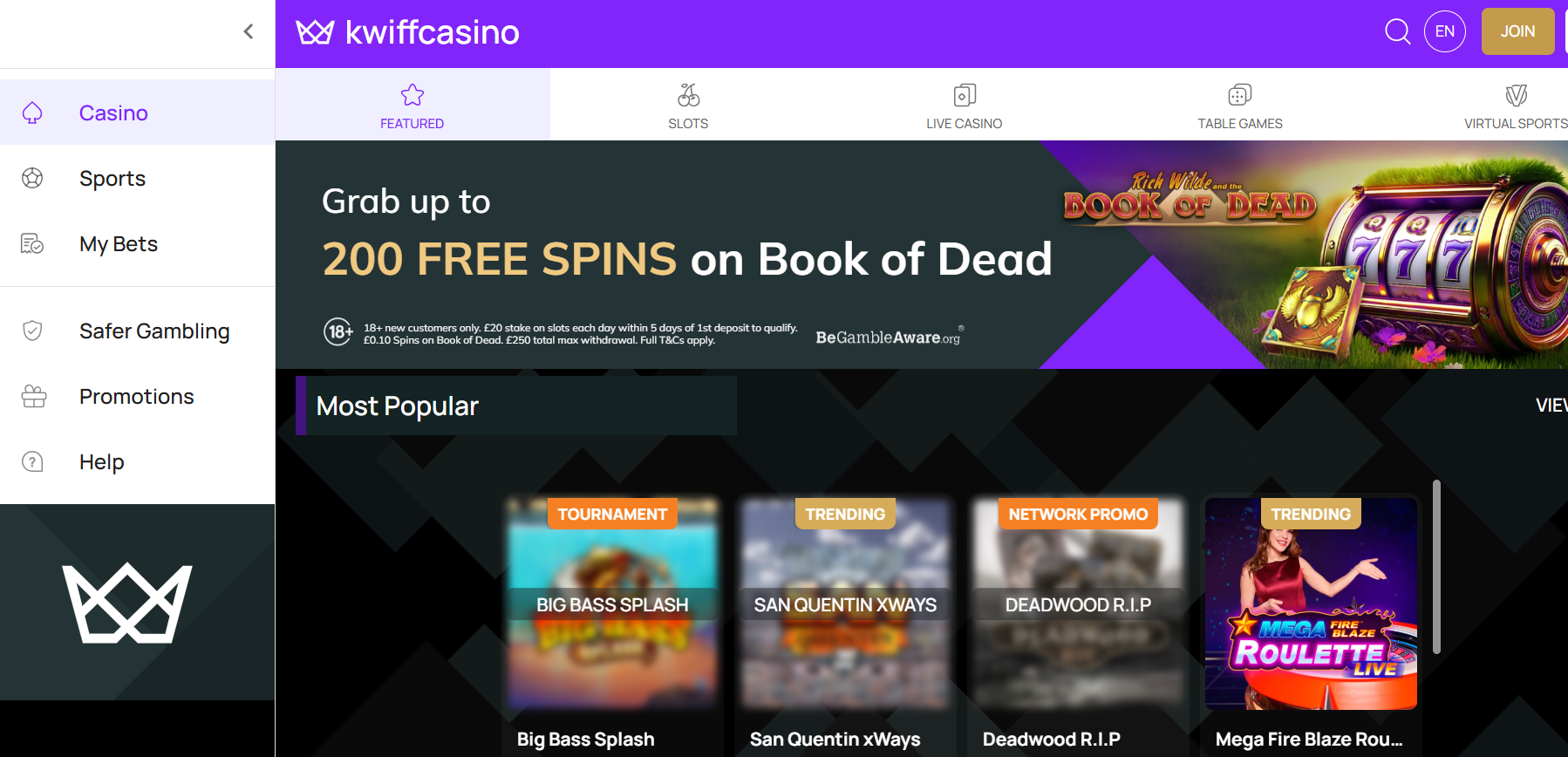1568x757 pixels.
Task: Click the kwiffcasino crown logo
Action: 315,32
